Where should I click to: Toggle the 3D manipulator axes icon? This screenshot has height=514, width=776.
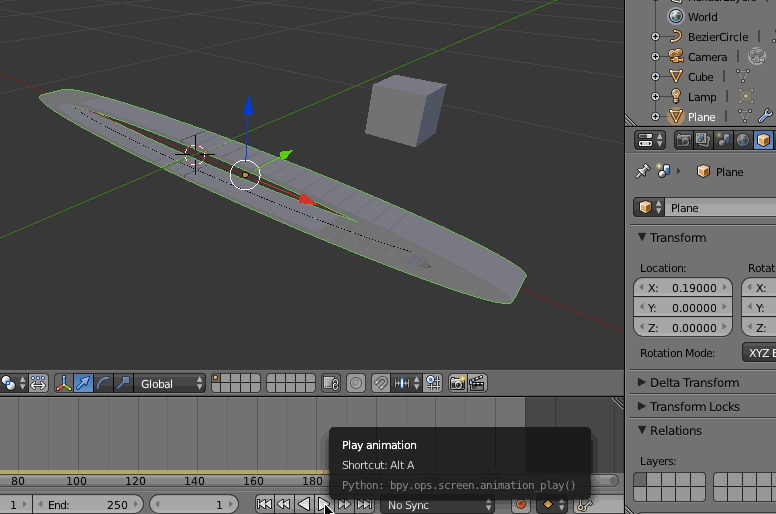pyautogui.click(x=63, y=383)
